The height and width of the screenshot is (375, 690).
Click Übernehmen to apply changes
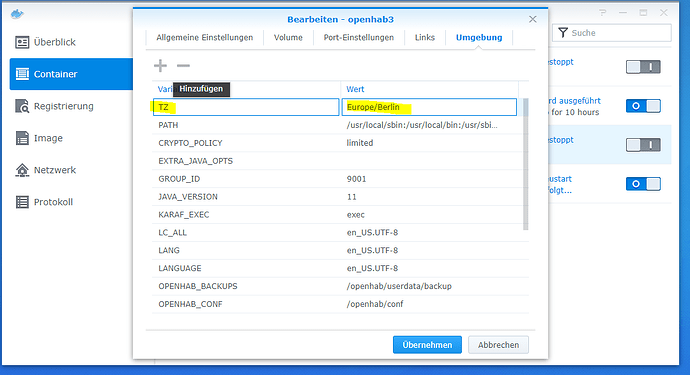(x=427, y=345)
